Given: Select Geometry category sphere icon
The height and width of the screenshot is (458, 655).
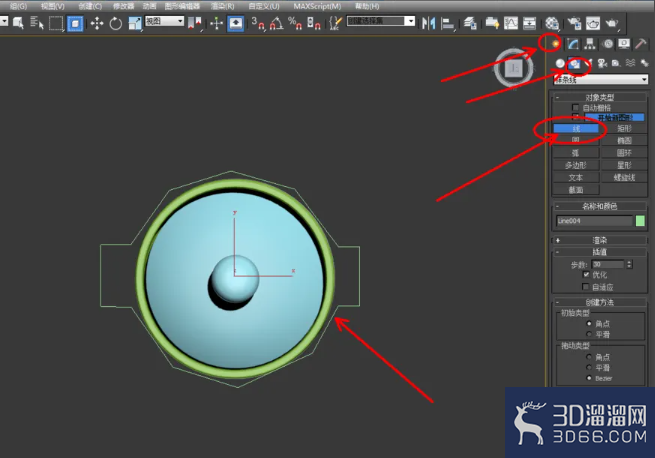Looking at the screenshot, I should pyautogui.click(x=560, y=64).
